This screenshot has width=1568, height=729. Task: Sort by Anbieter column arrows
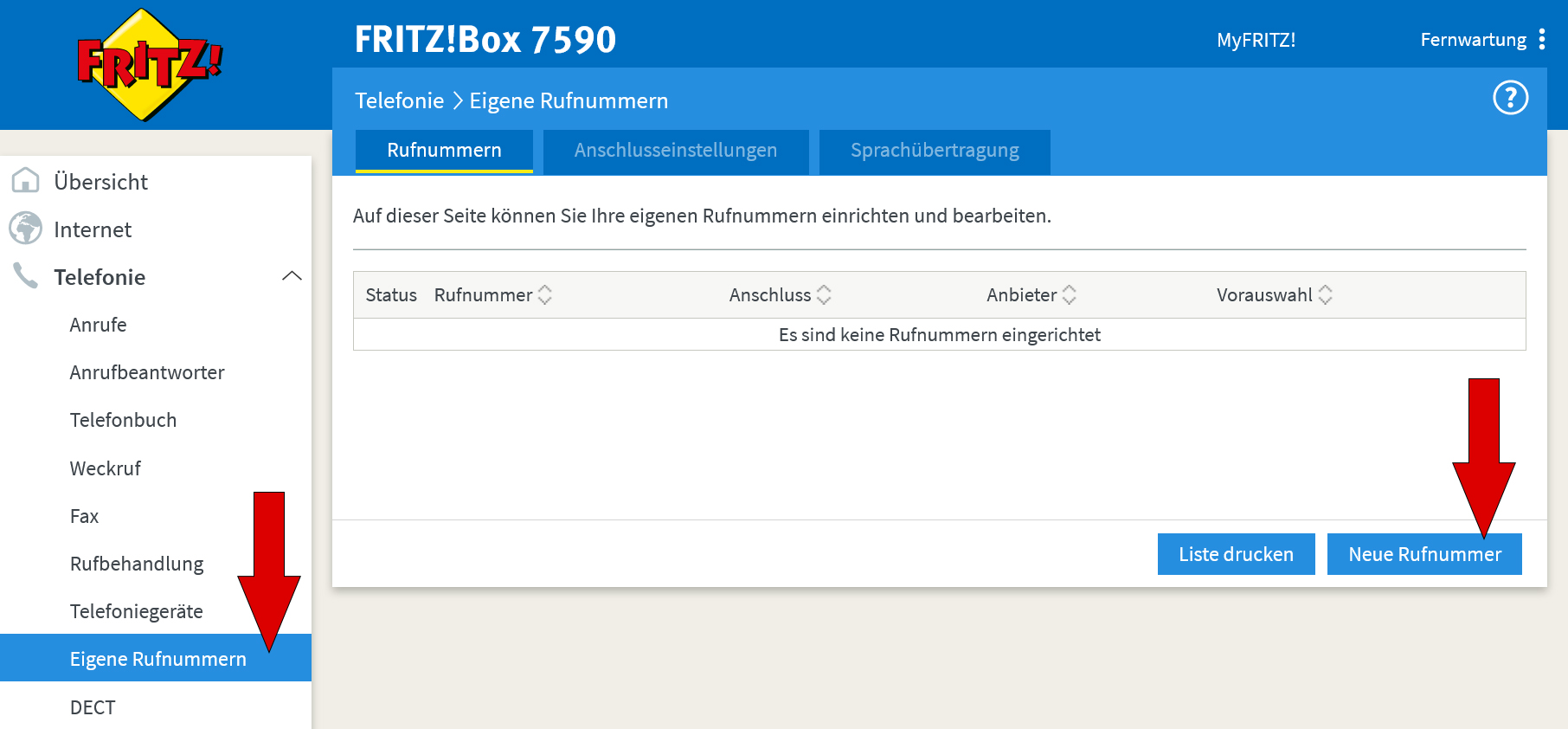point(1070,295)
